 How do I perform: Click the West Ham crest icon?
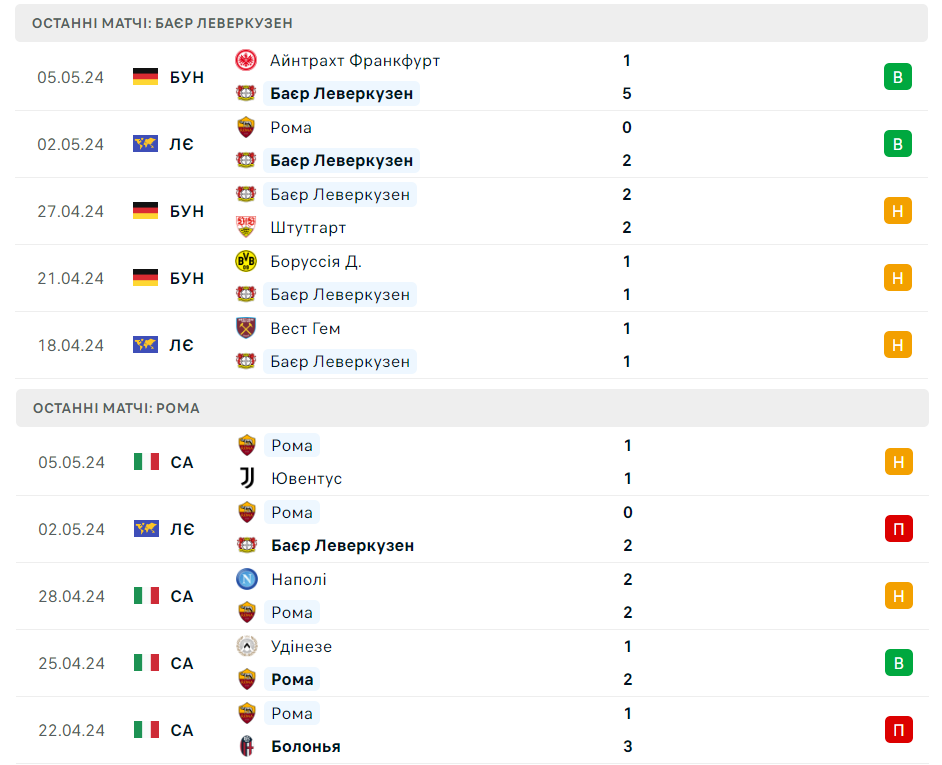pos(246,328)
